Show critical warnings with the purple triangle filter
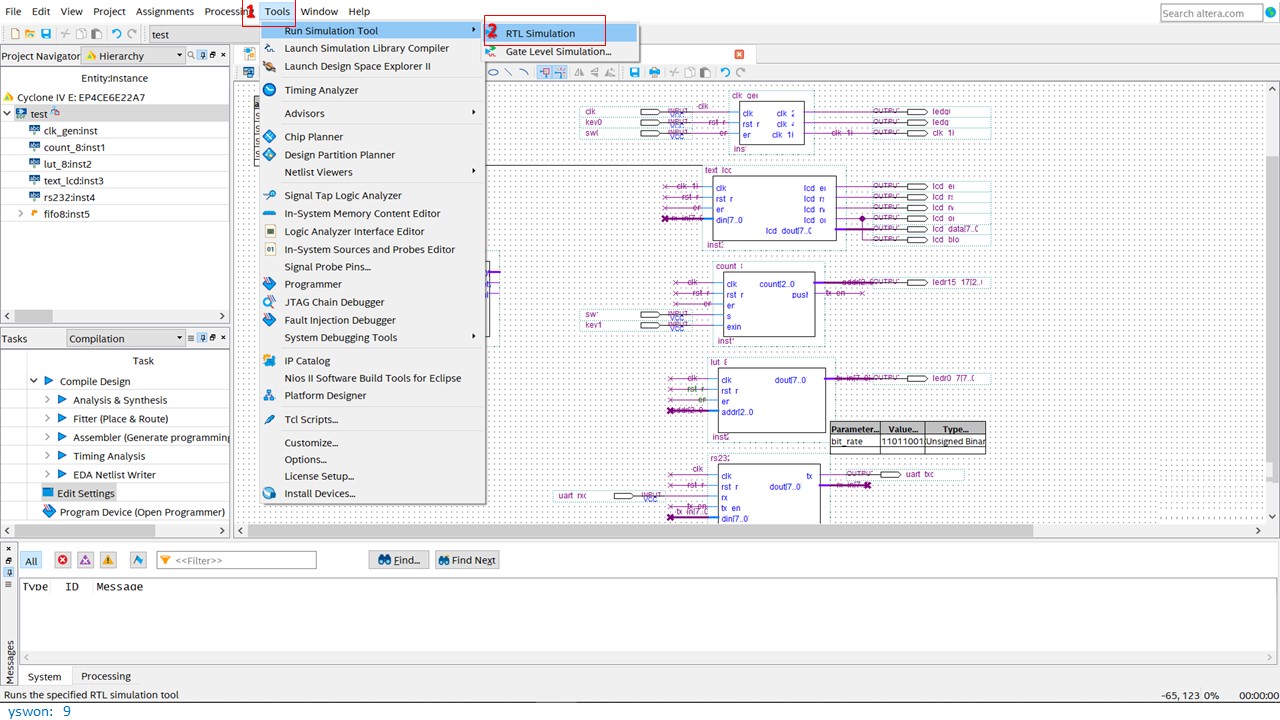The width and height of the screenshot is (1280, 720). pos(85,560)
